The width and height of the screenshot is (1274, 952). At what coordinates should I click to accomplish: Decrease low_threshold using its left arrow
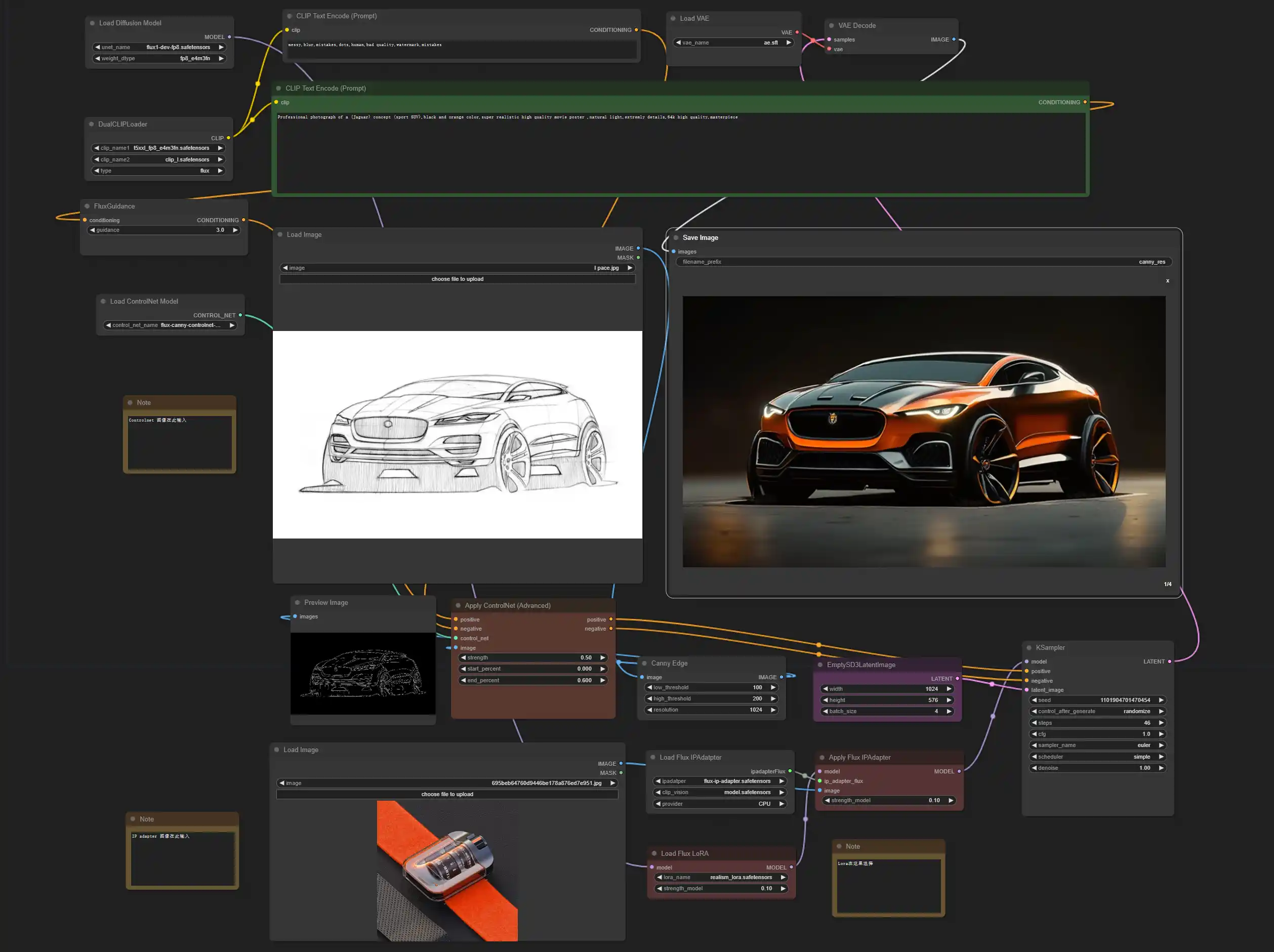(x=650, y=687)
